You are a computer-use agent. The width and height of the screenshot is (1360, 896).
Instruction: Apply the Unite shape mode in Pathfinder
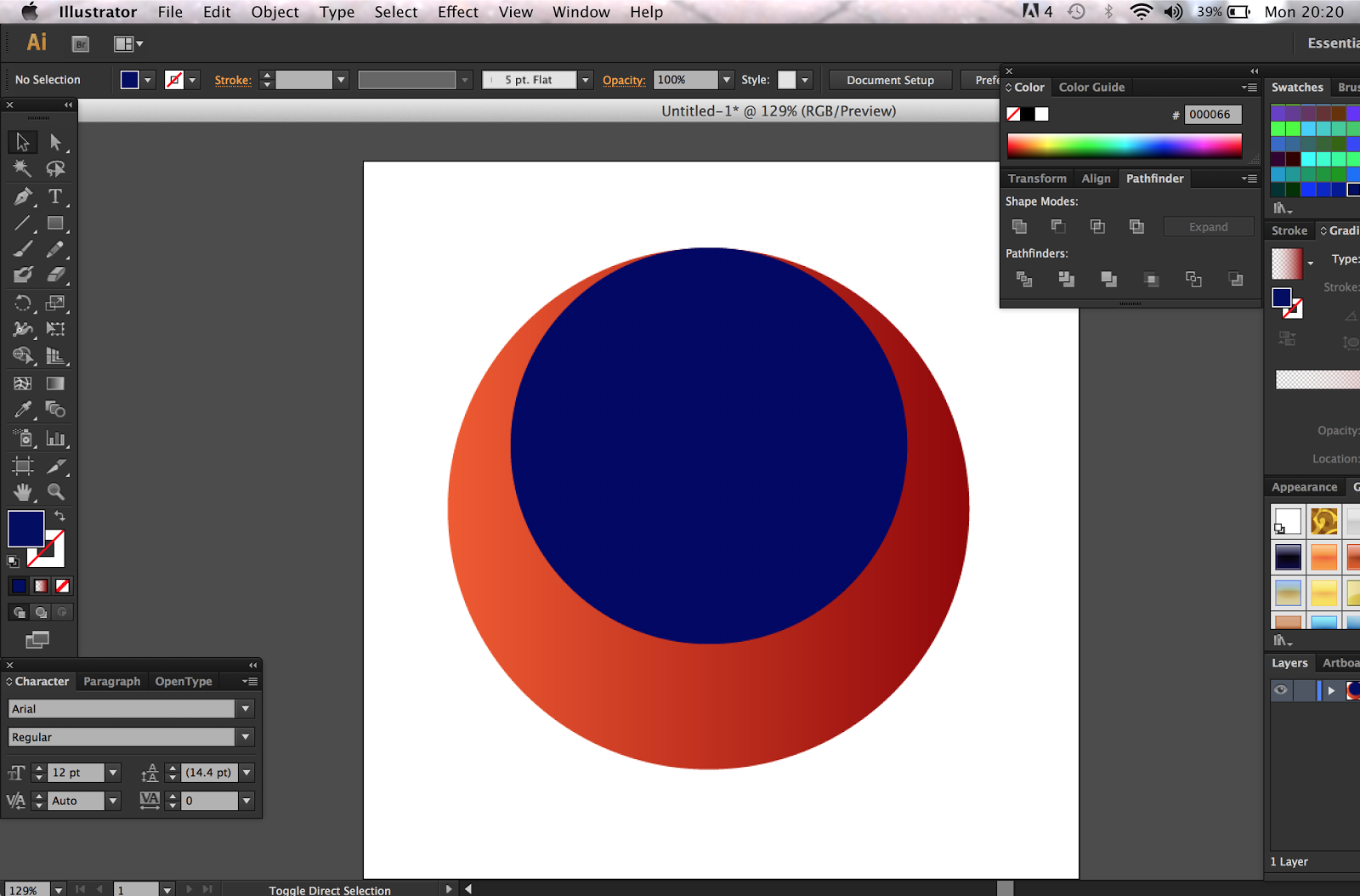point(1019,226)
